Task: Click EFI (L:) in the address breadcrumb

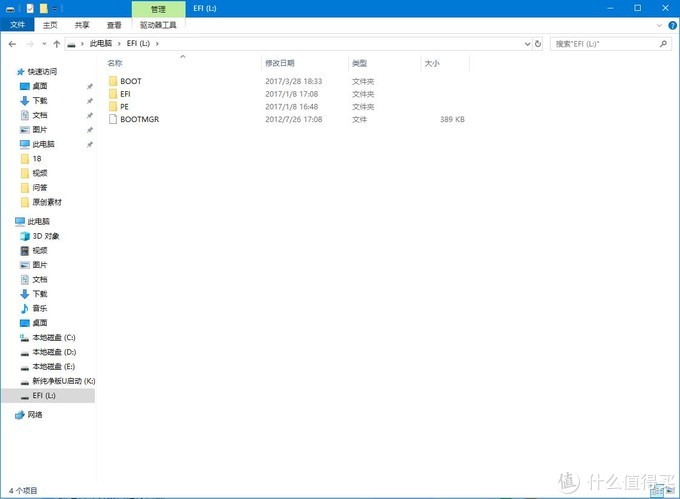Action: point(138,43)
